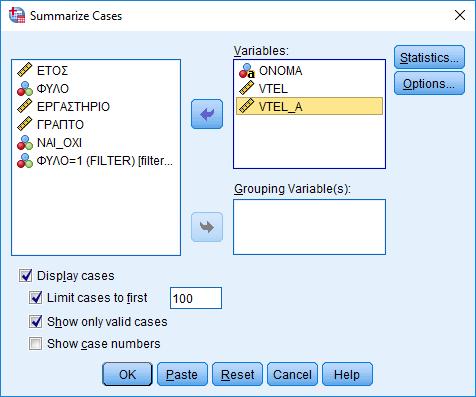Click the ruler icon beside ΕΡΓΑΣΤΗΡΙΟ
Image resolution: width=476 pixels, height=397 pixels.
pyautogui.click(x=25, y=106)
